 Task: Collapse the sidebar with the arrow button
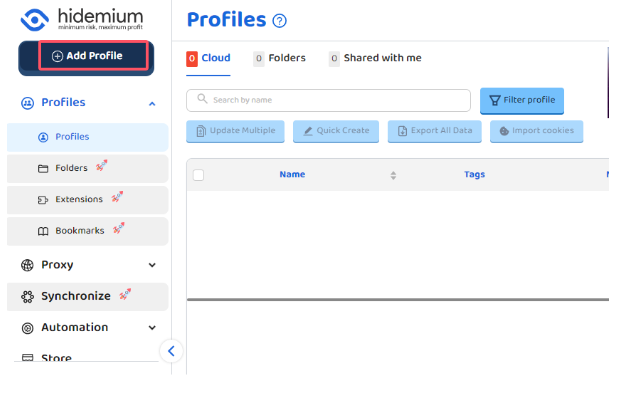[x=171, y=350]
